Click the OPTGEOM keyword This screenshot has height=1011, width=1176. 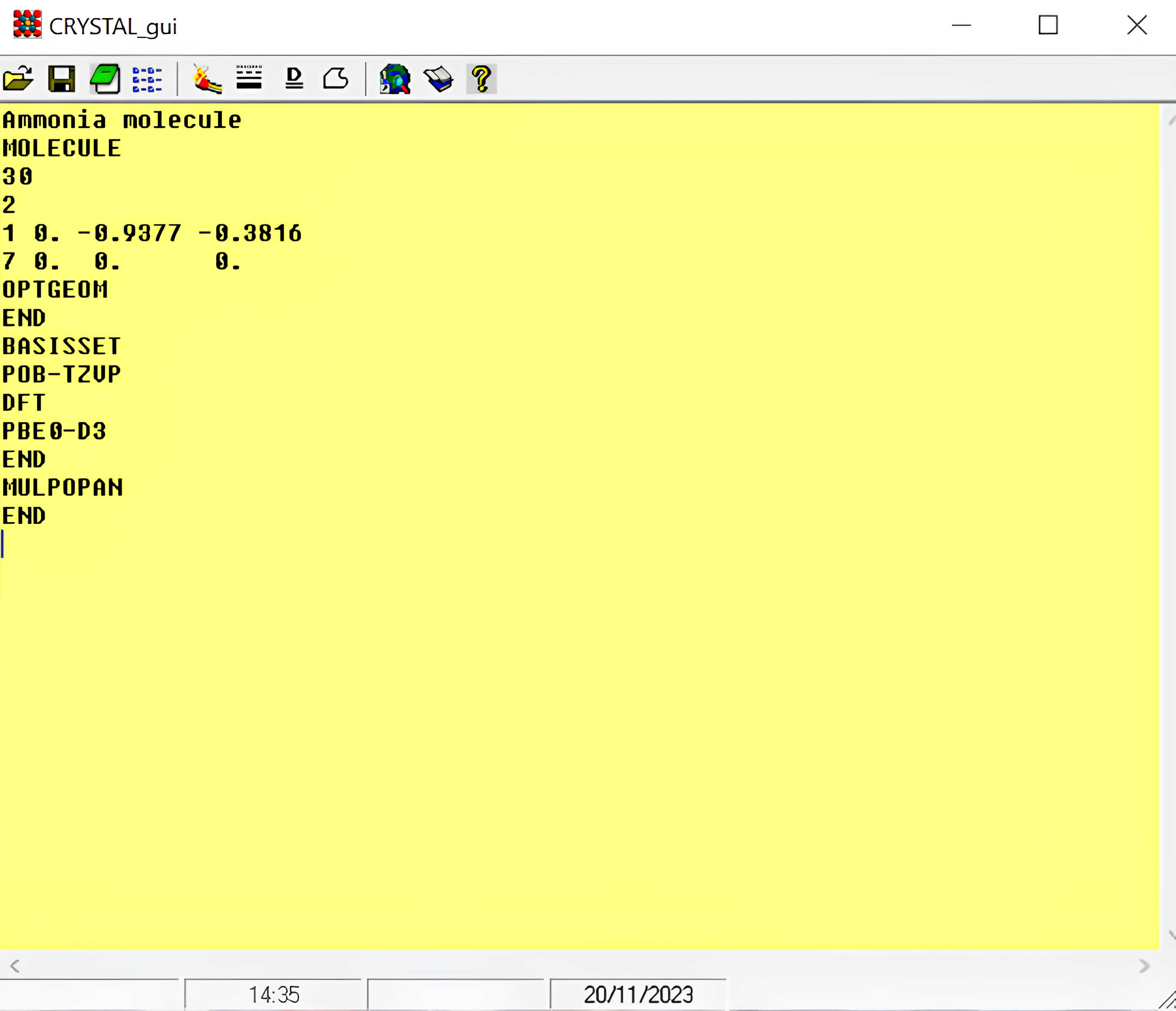click(55, 290)
